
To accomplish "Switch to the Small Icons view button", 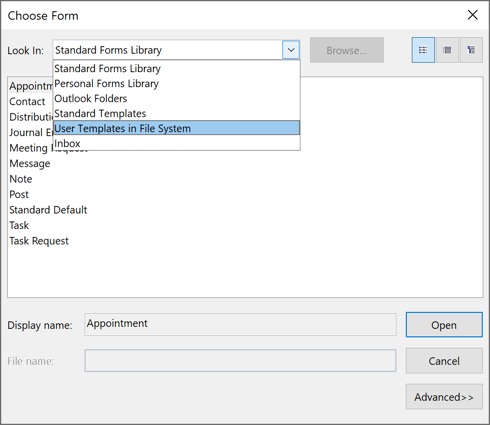I will point(423,50).
